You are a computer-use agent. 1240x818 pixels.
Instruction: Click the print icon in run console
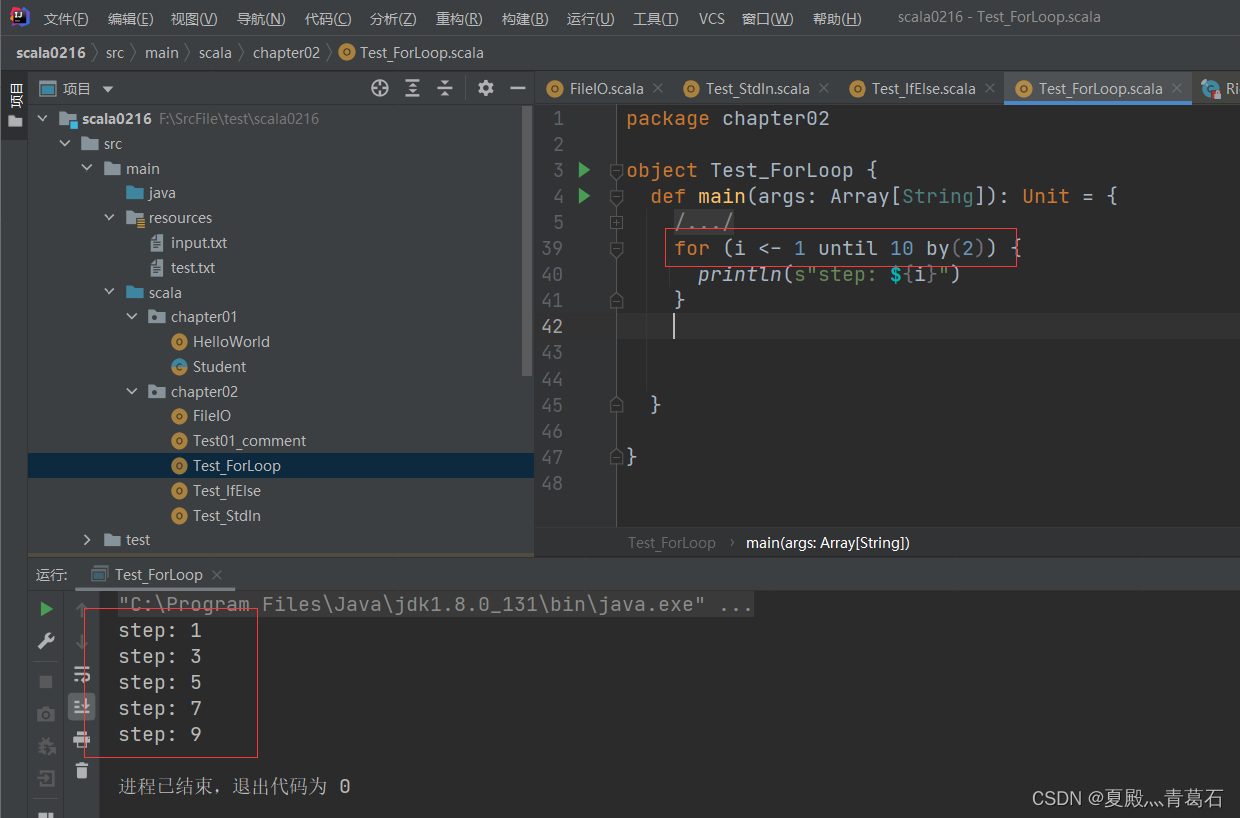point(82,739)
